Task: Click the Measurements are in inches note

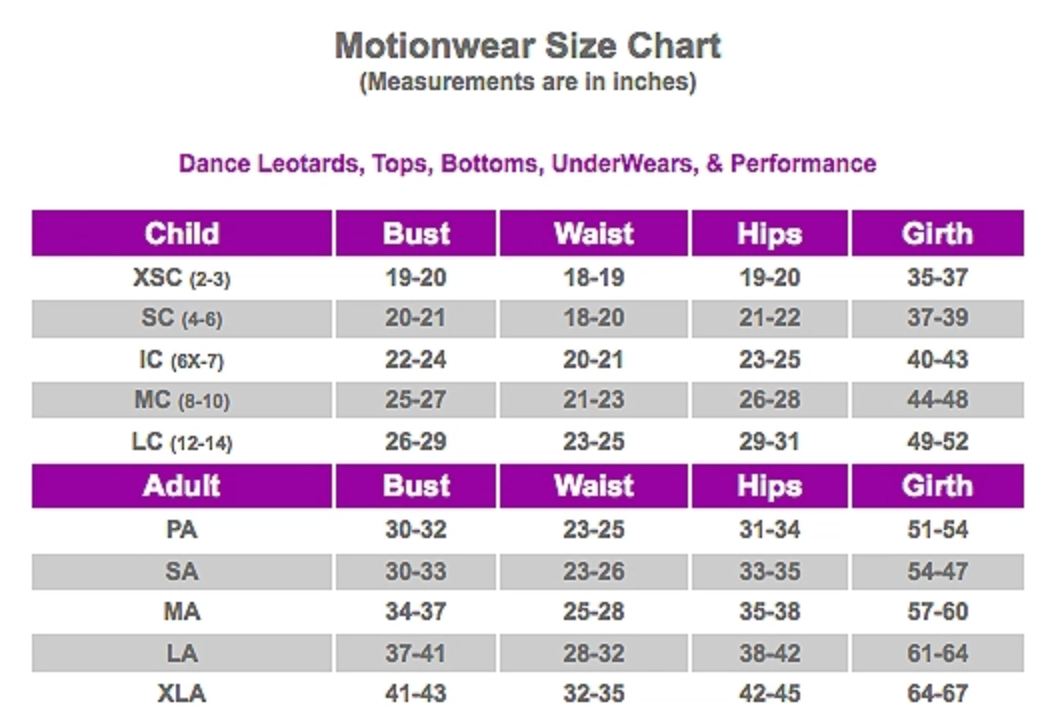Action: click(x=527, y=82)
